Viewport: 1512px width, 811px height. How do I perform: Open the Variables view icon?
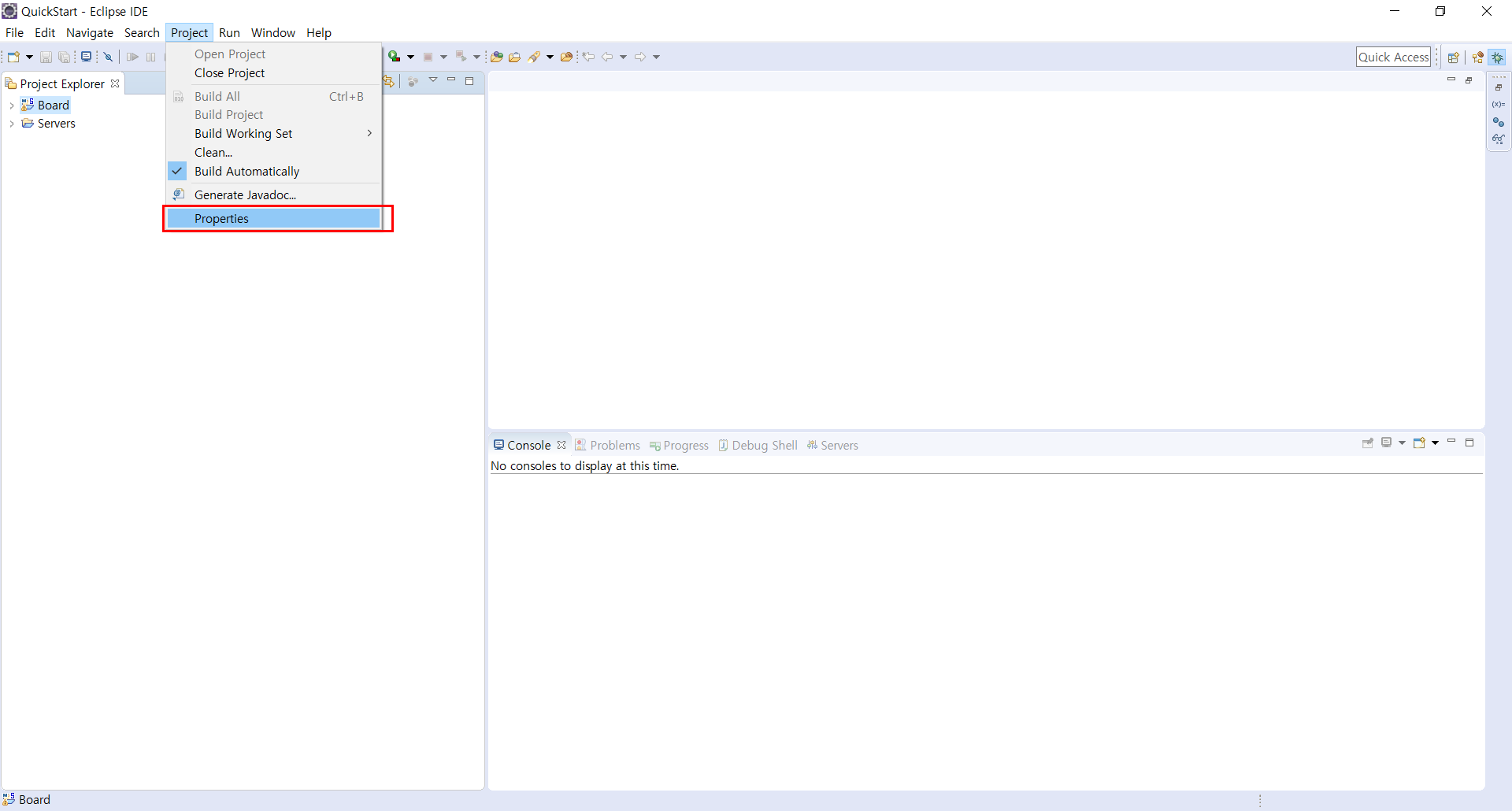click(1499, 105)
